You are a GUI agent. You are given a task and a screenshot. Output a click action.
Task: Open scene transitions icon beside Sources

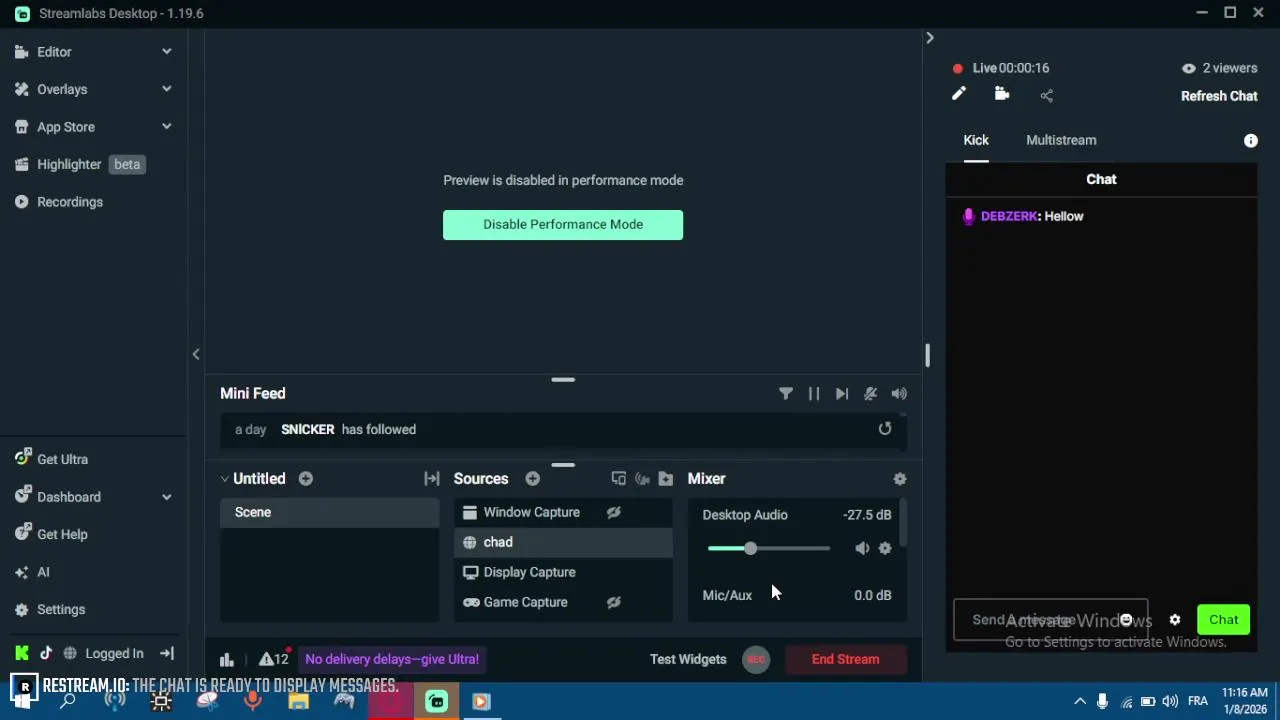[x=432, y=479]
